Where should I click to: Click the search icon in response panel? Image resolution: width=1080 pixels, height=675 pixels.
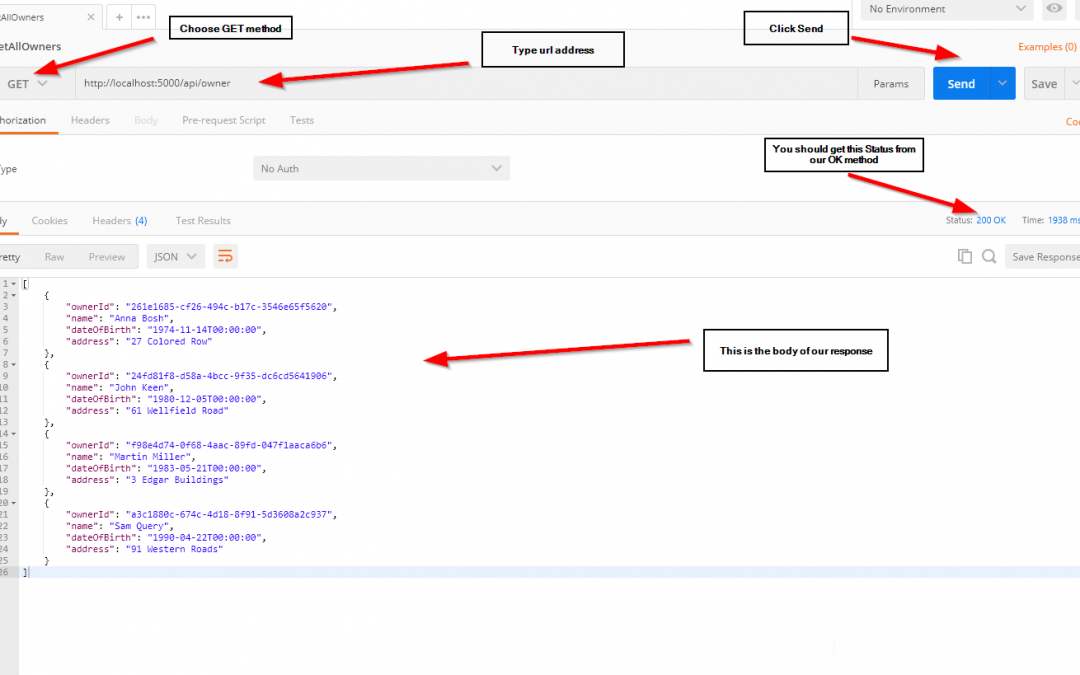pos(989,257)
